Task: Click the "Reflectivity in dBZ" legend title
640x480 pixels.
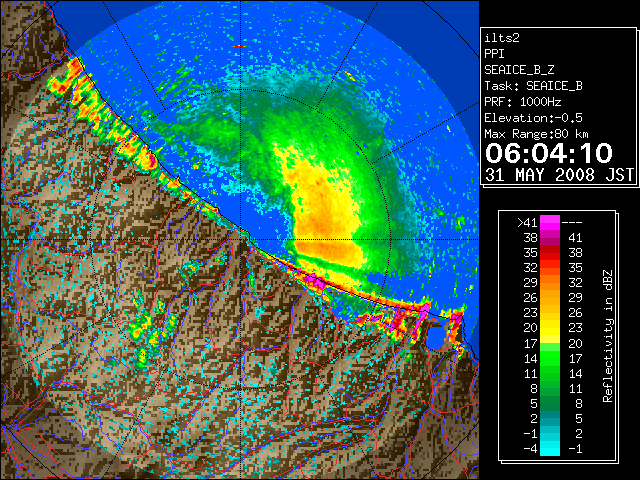Action: click(x=607, y=336)
